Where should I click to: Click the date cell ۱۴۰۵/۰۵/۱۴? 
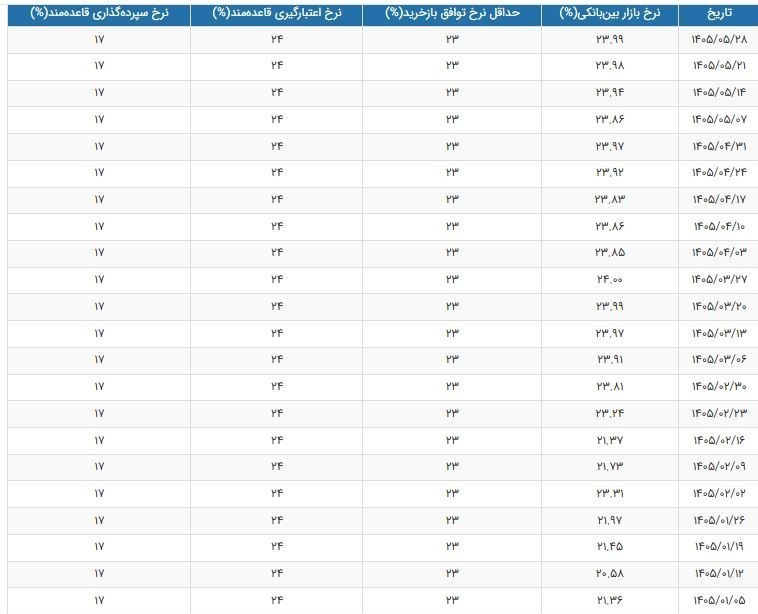718,93
